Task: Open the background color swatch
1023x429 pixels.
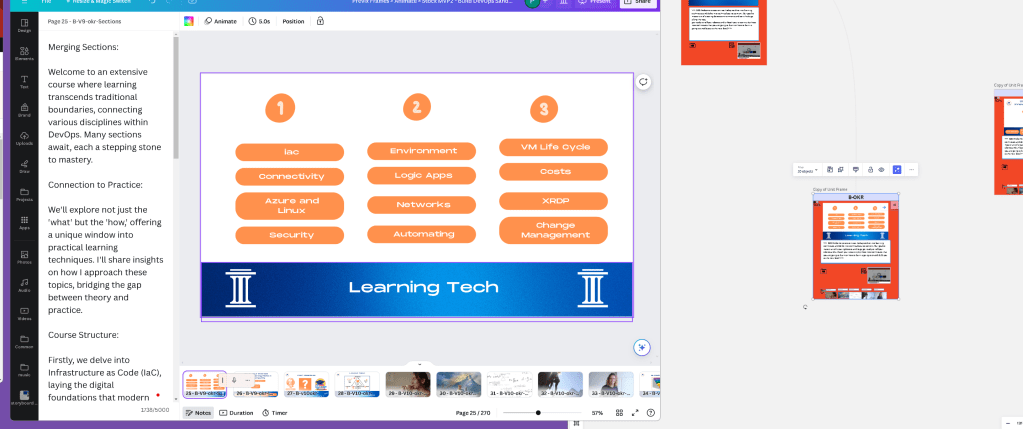Action: [x=189, y=21]
